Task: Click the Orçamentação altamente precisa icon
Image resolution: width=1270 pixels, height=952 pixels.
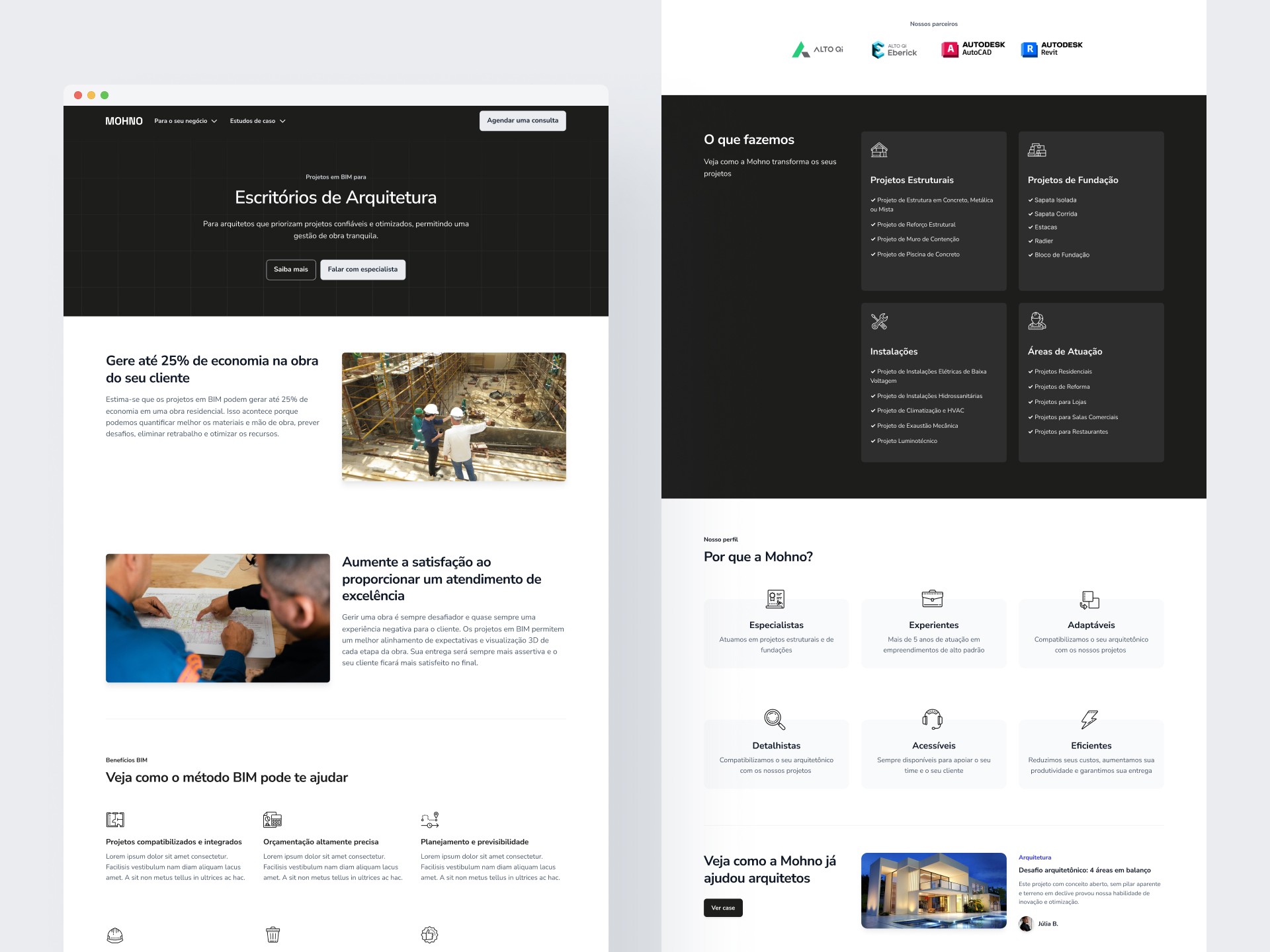Action: (x=273, y=820)
